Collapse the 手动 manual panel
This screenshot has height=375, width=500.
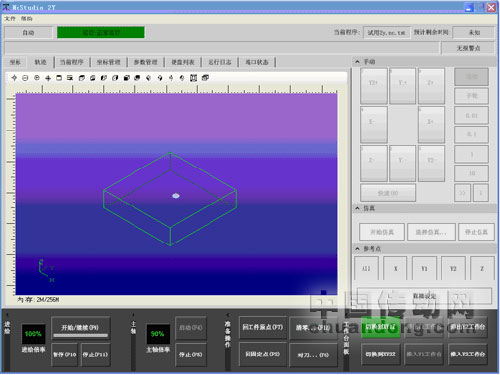click(x=358, y=62)
